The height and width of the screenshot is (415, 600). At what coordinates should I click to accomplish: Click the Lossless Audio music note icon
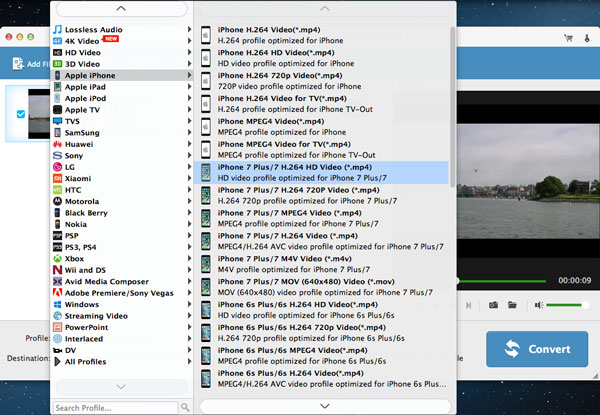coord(57,29)
